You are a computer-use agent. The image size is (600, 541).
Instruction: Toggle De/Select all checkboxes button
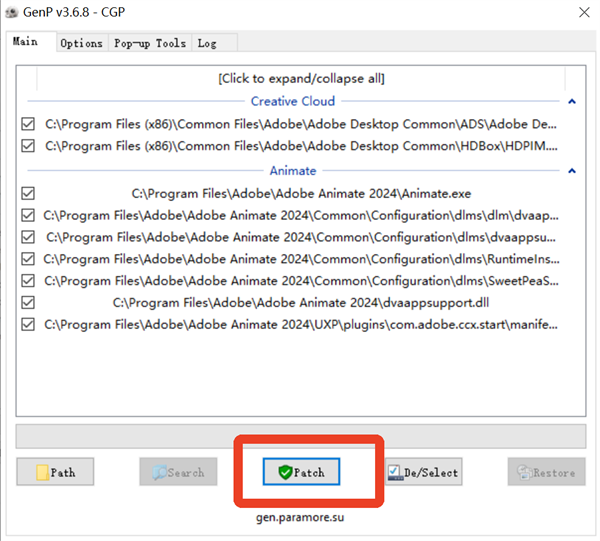click(x=424, y=472)
